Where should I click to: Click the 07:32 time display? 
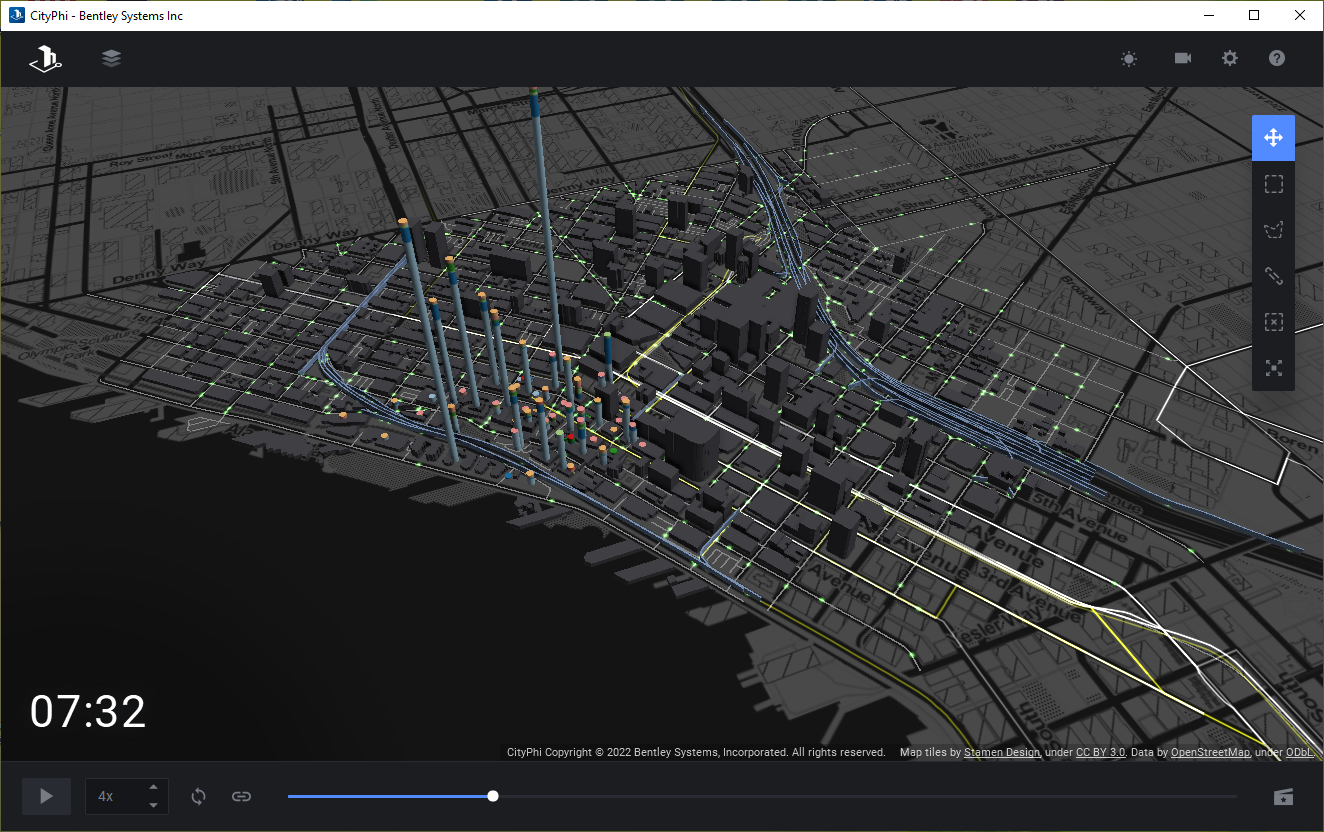(x=88, y=712)
